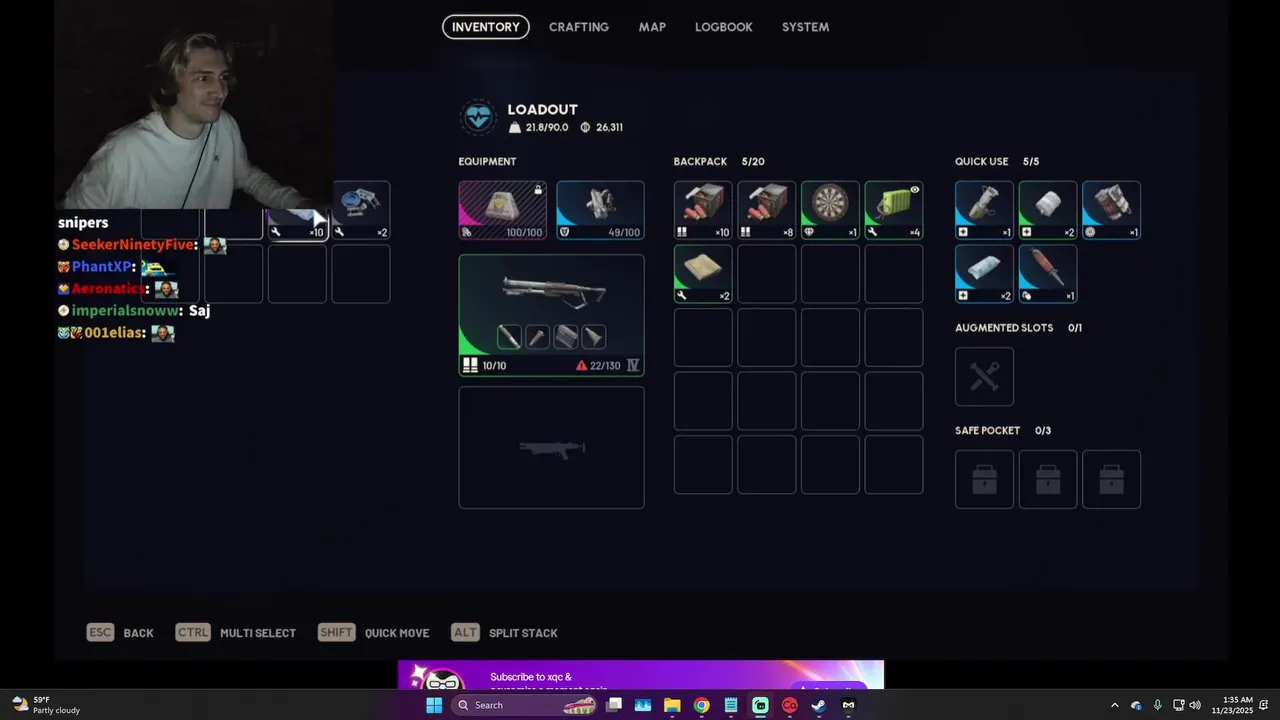The height and width of the screenshot is (720, 1280).
Task: Expand the system tray hidden icons chevron
Action: pyautogui.click(x=1115, y=705)
